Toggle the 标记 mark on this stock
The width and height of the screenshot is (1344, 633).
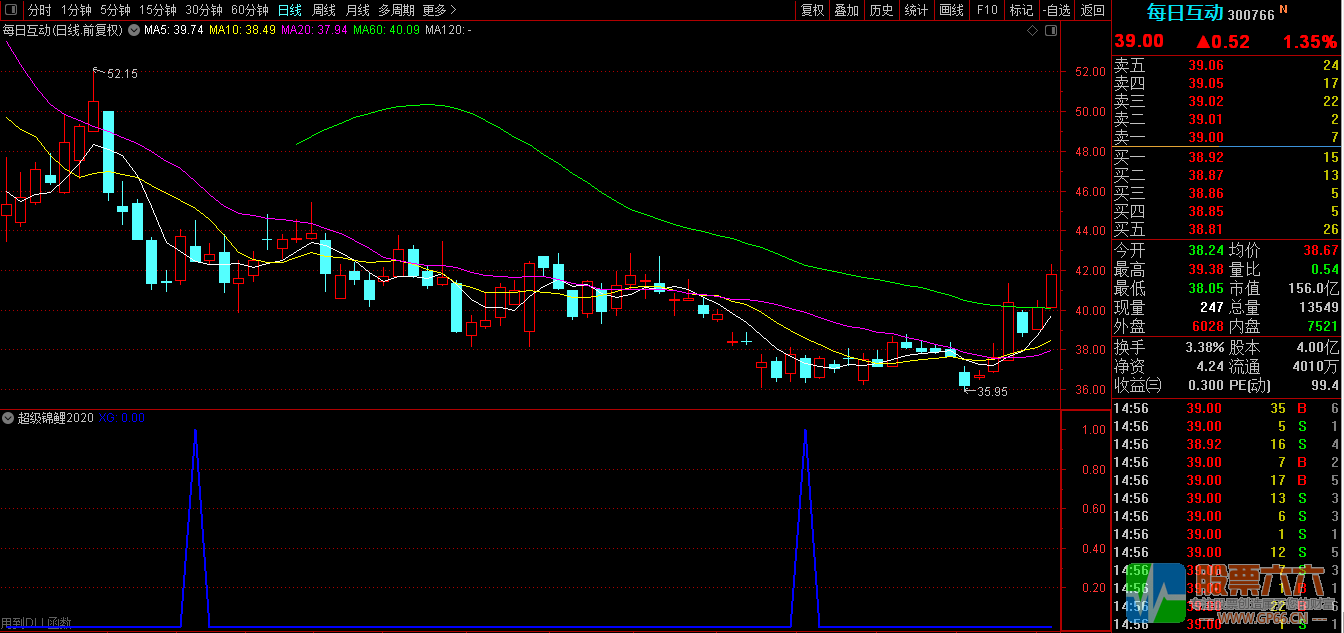tap(1021, 10)
